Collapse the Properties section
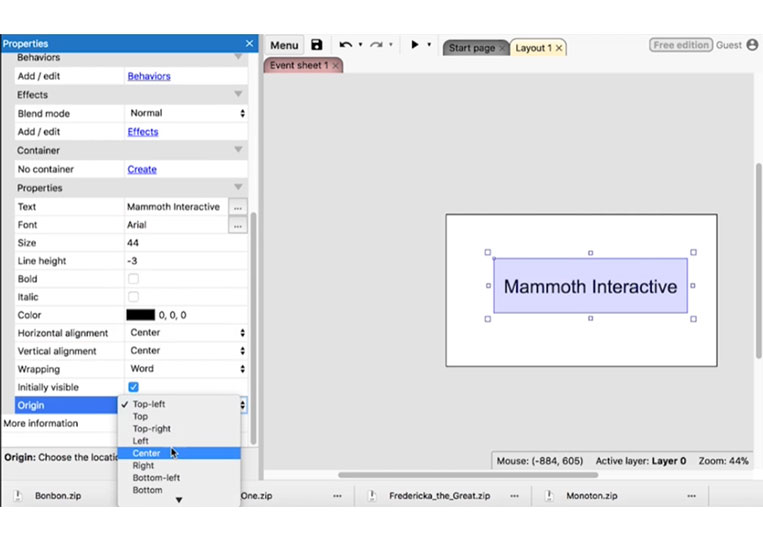The height and width of the screenshot is (541, 763). coord(238,187)
